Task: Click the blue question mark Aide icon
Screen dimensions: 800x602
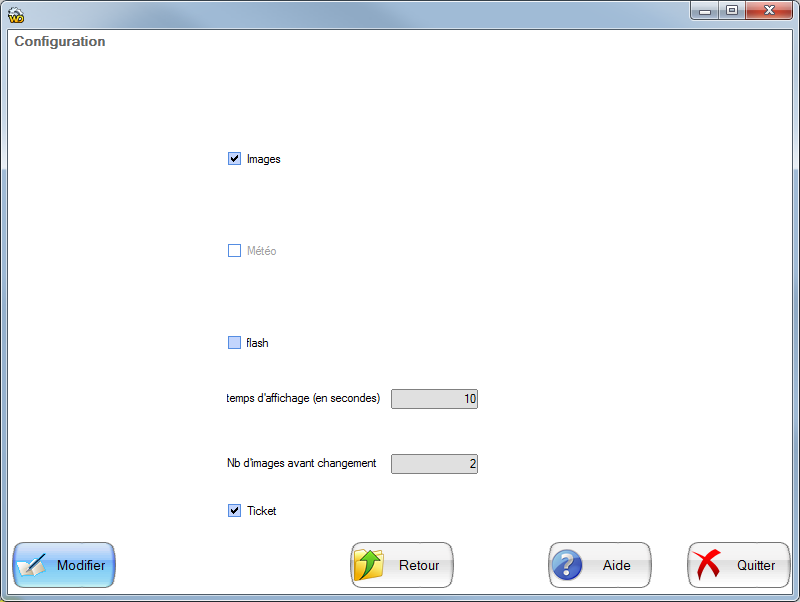Action: tap(567, 565)
